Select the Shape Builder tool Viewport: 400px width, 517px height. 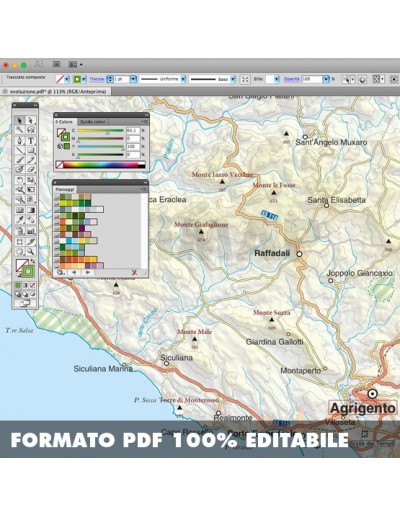[20, 199]
